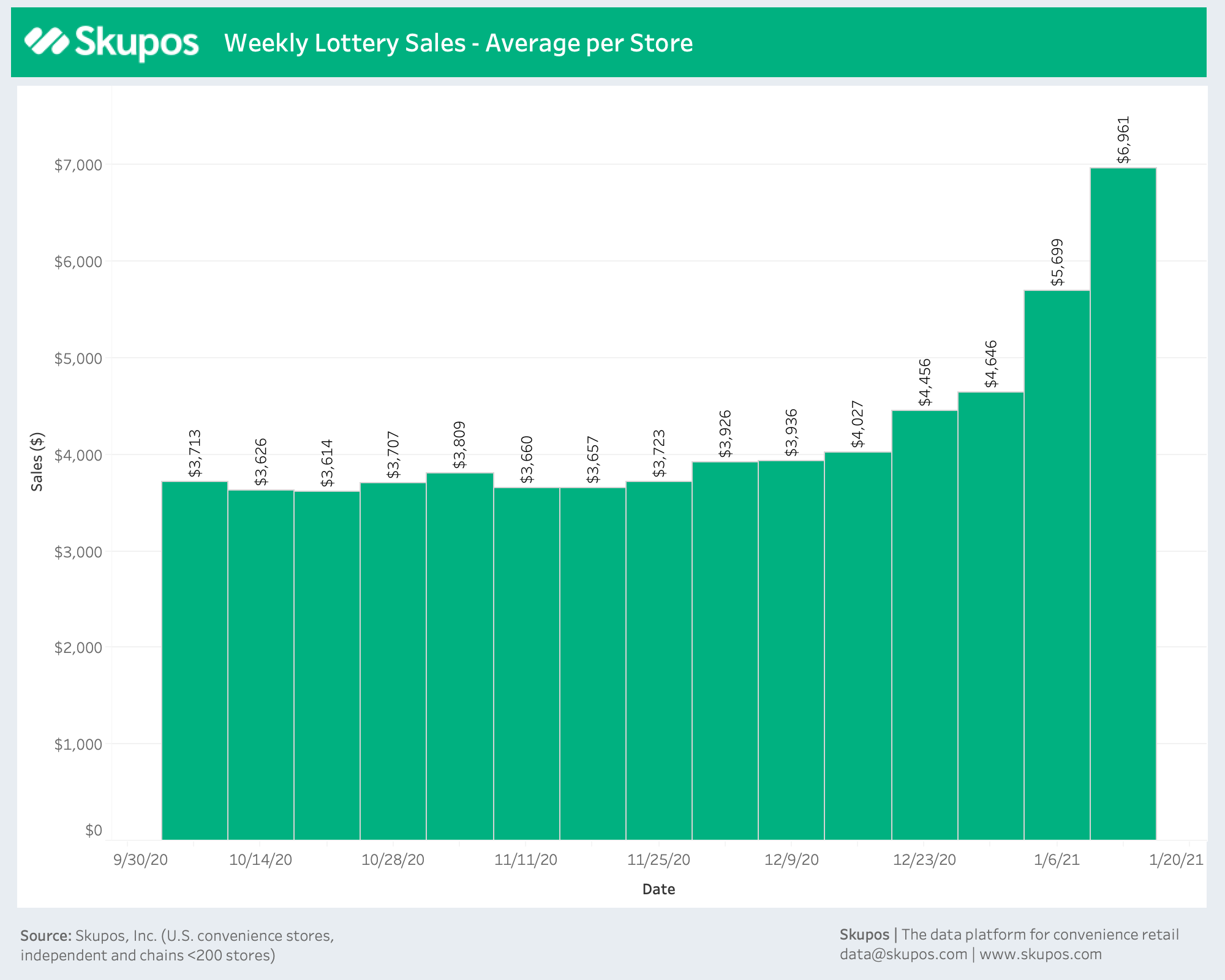Click the bar labeled $3,713
This screenshot has width=1225, height=980.
coord(195,660)
